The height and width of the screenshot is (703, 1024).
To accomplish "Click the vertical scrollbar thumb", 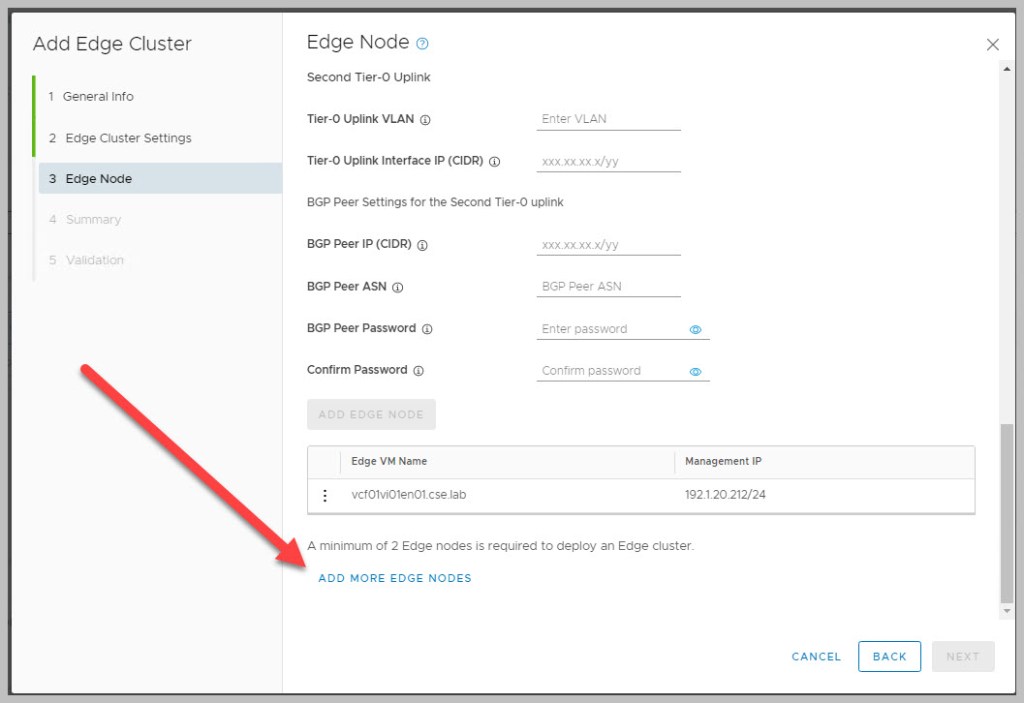I will click(x=1007, y=510).
